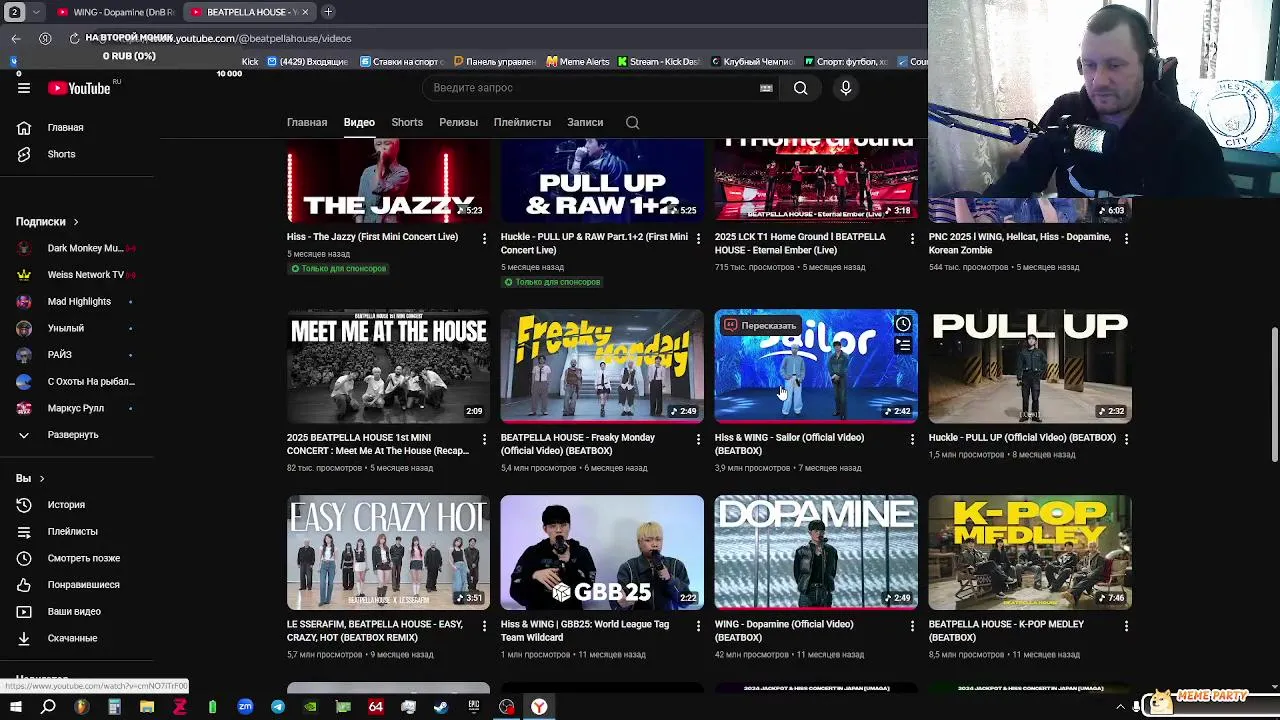
Task: Open Zoom app from taskbar
Action: [245, 707]
